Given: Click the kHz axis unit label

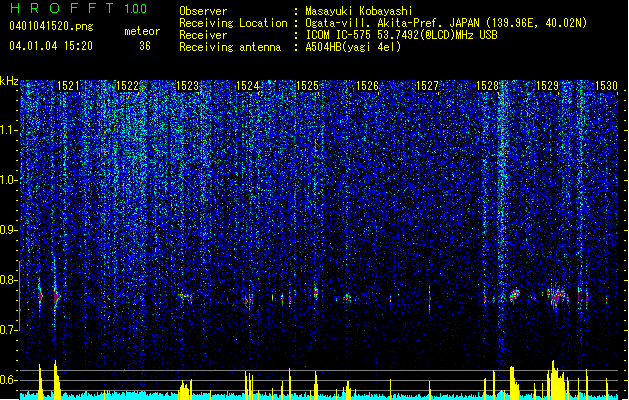Looking at the screenshot, I should pyautogui.click(x=9, y=81).
